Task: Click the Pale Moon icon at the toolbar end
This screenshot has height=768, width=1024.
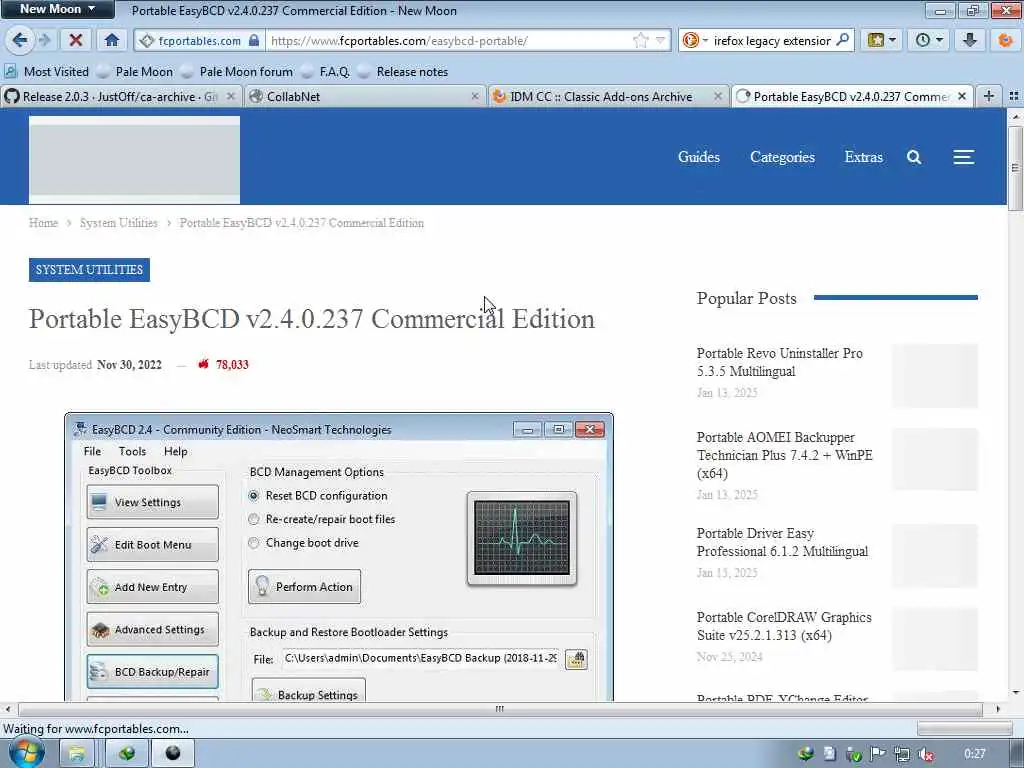Action: (x=1006, y=40)
